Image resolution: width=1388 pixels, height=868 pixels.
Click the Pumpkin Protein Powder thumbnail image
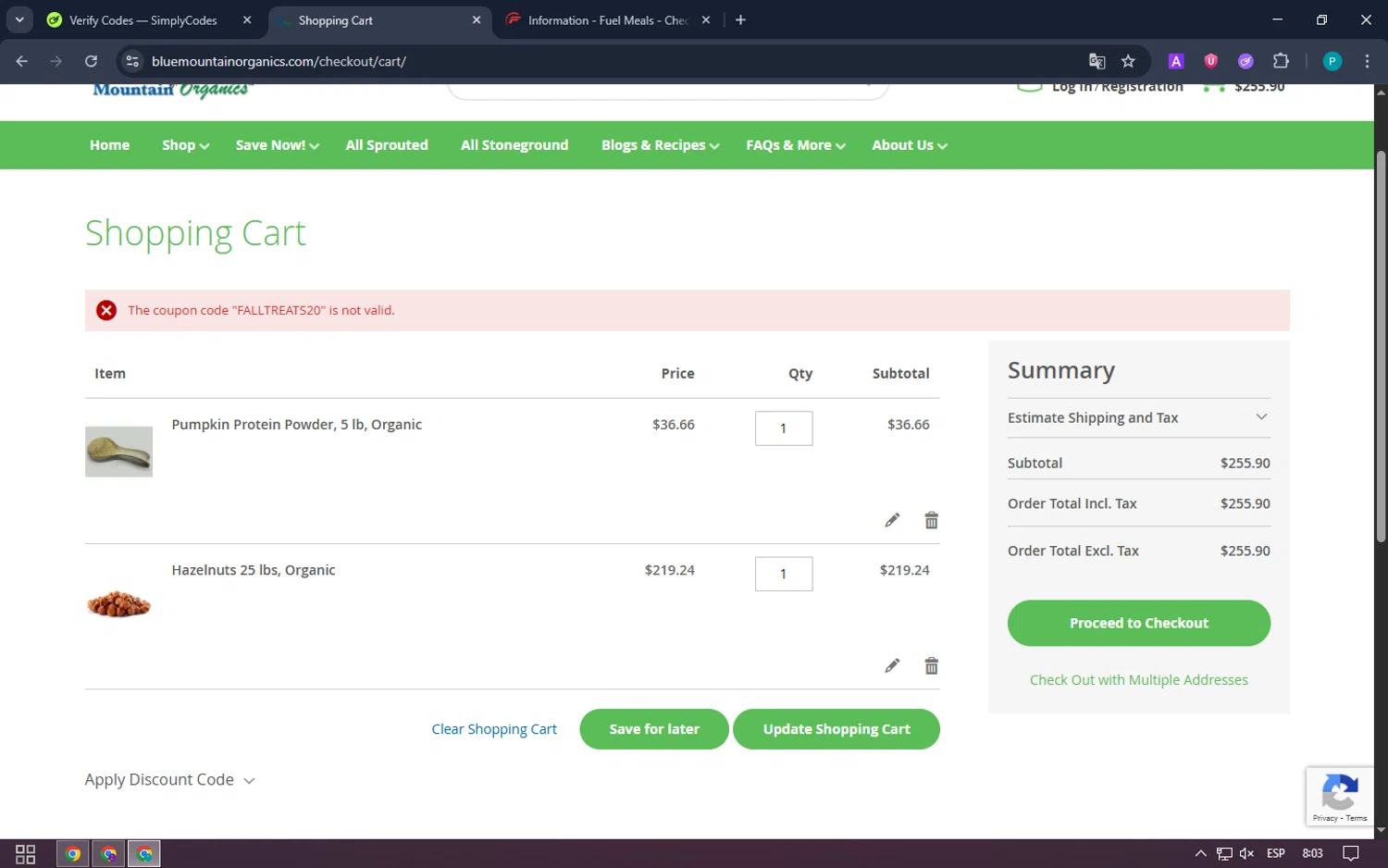(118, 452)
